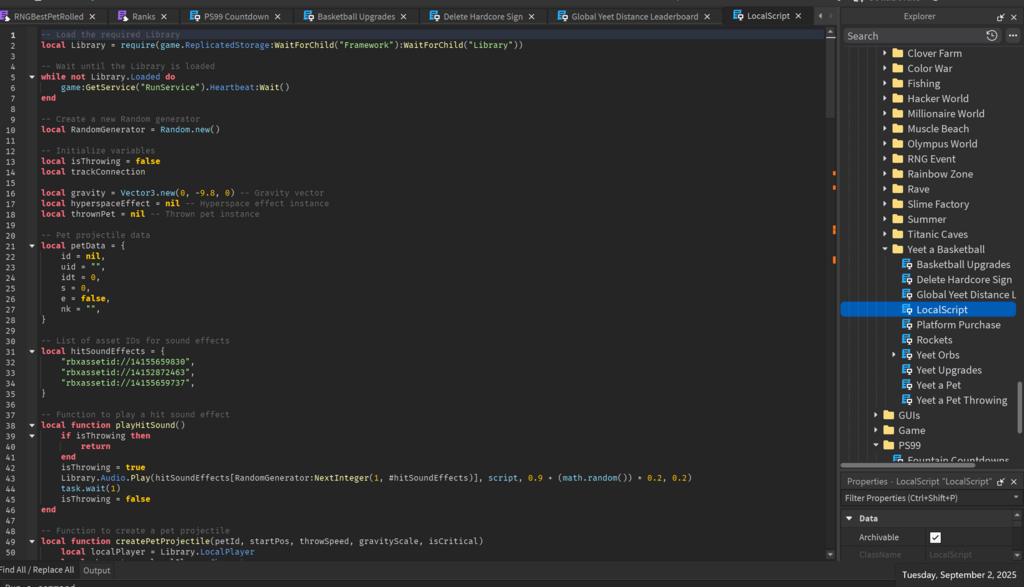
Task: Collapse the Yeet a Basketball folder
Action: click(x=885, y=250)
